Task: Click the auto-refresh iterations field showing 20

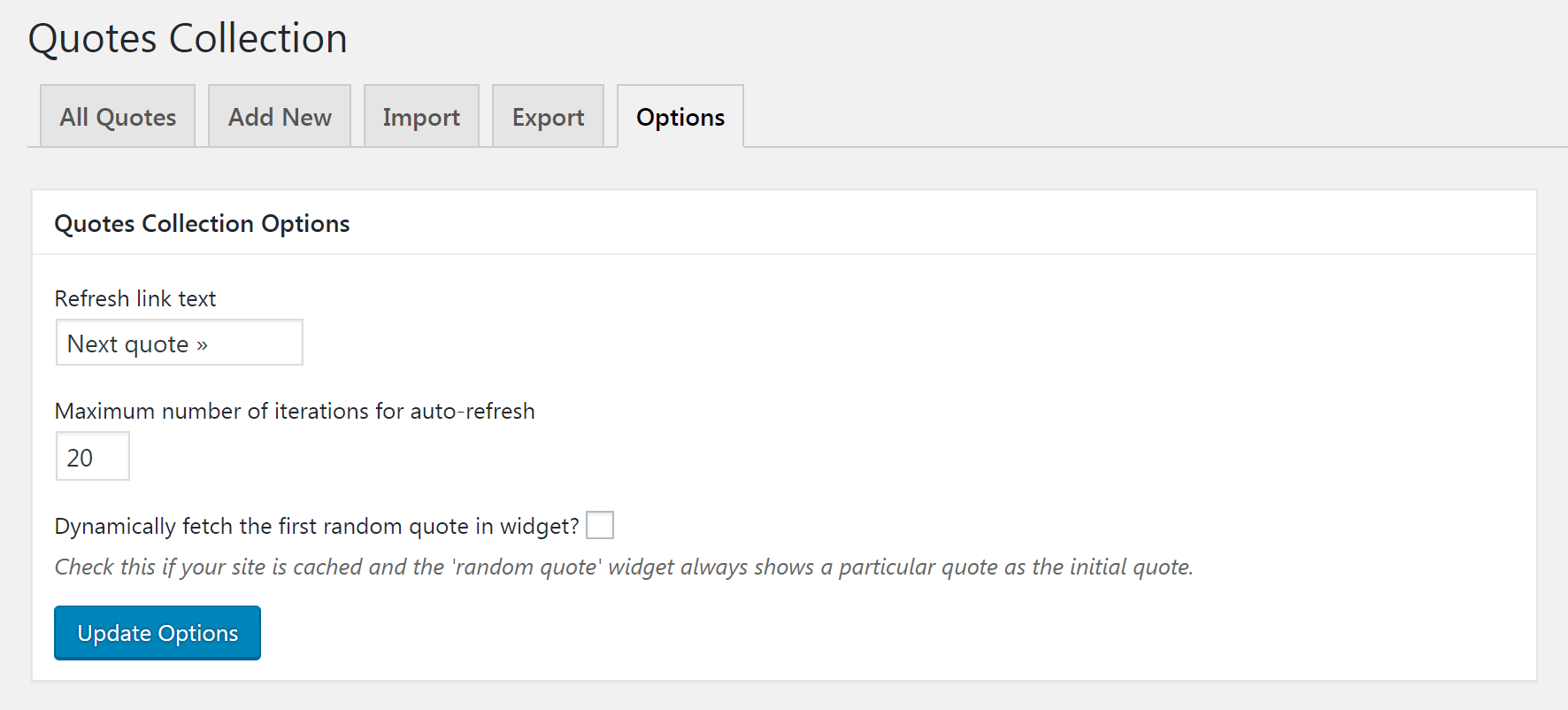Action: click(92, 456)
